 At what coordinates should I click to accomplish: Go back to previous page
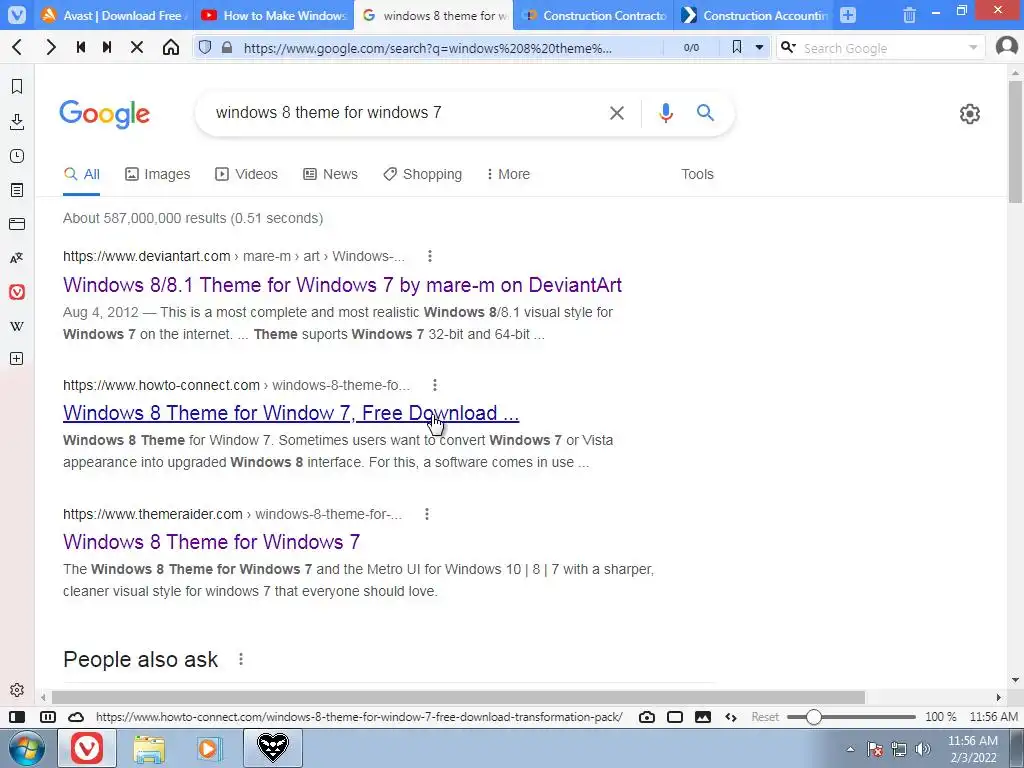coord(18,47)
